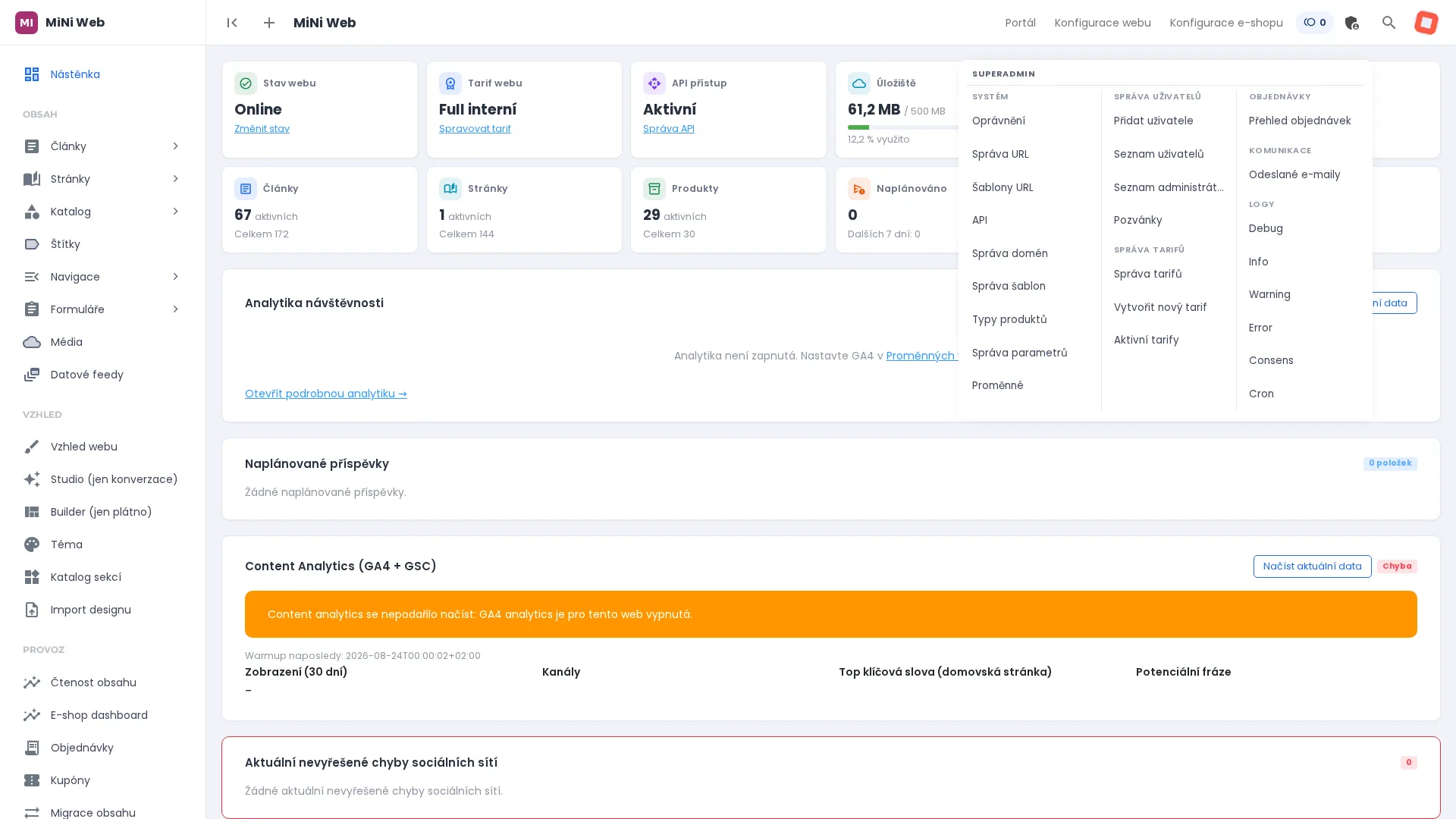Open Konfigurace webu in the top navigation
The height and width of the screenshot is (819, 1456).
tap(1103, 23)
